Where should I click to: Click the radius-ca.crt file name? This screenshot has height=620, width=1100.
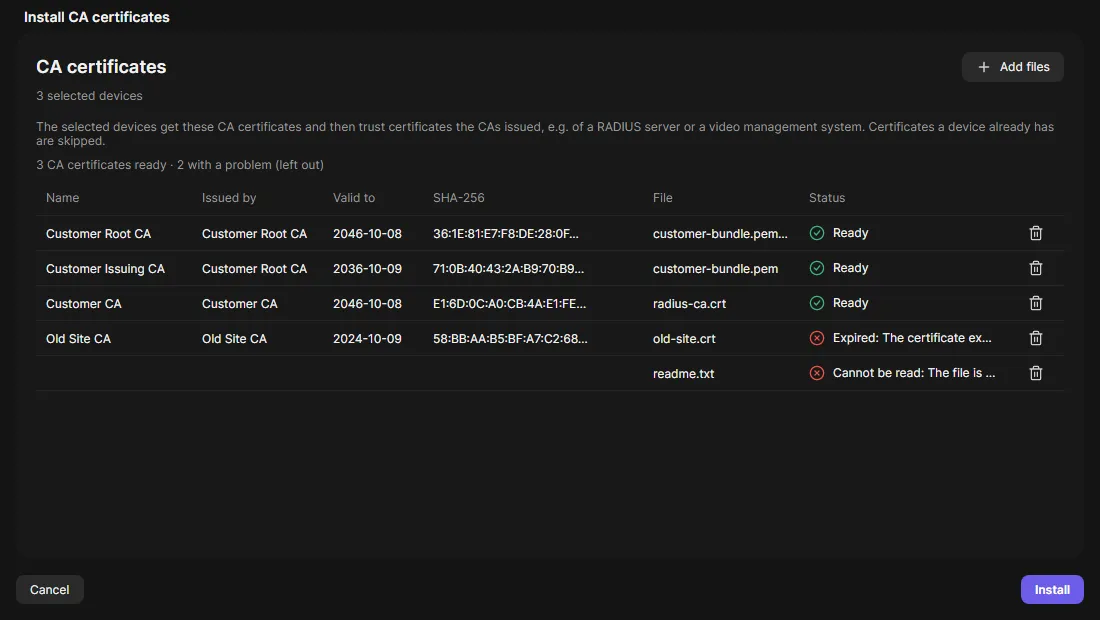(689, 304)
